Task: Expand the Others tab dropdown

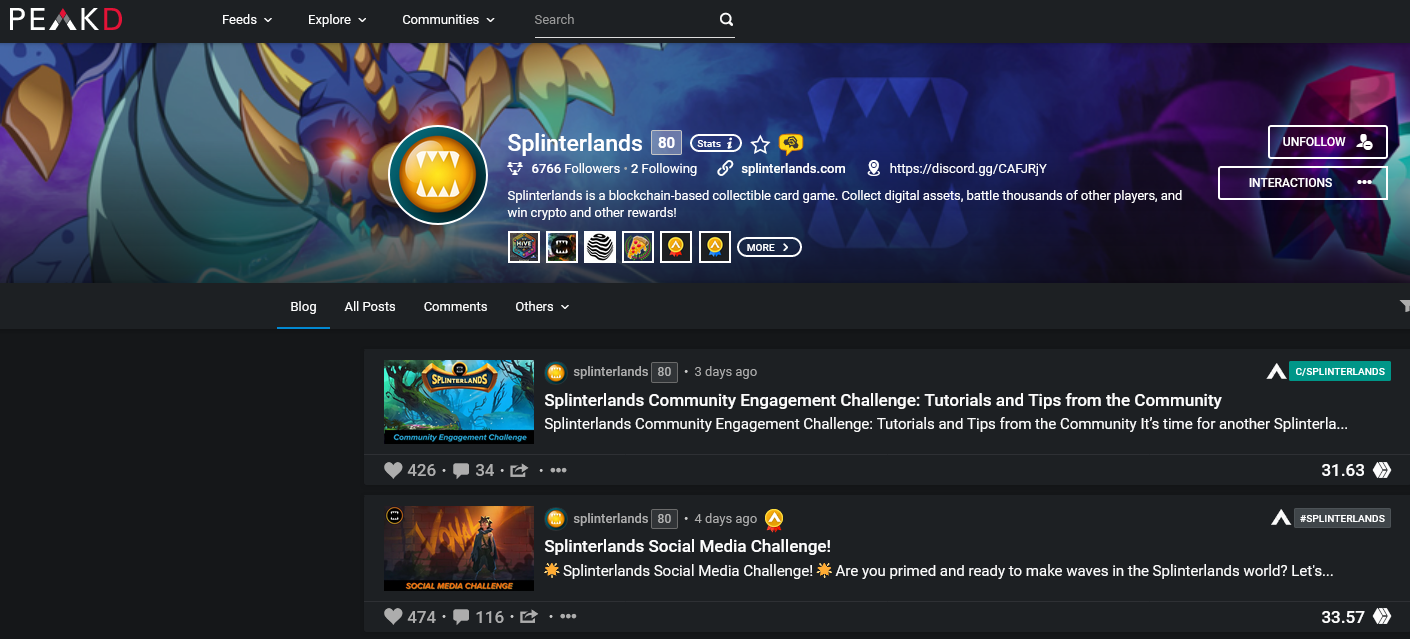Action: click(542, 306)
